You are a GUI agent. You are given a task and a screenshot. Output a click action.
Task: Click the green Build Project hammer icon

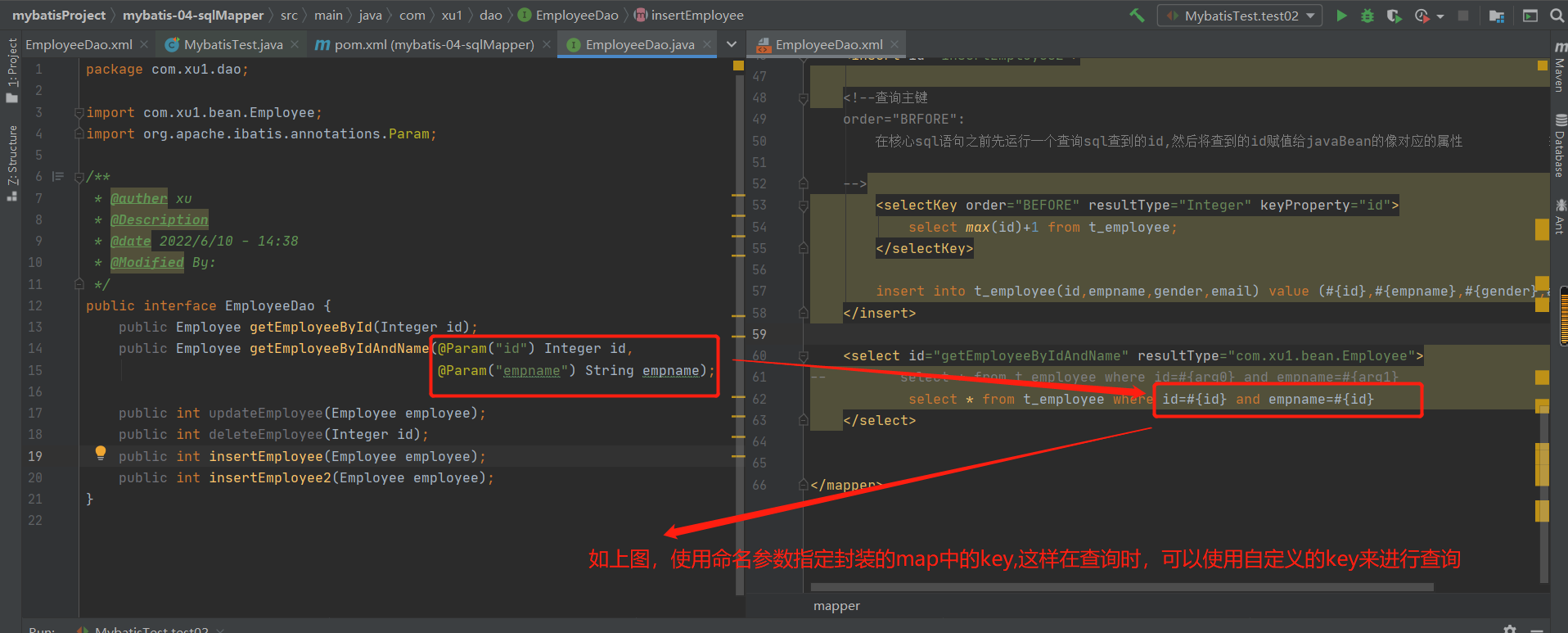(x=1137, y=15)
